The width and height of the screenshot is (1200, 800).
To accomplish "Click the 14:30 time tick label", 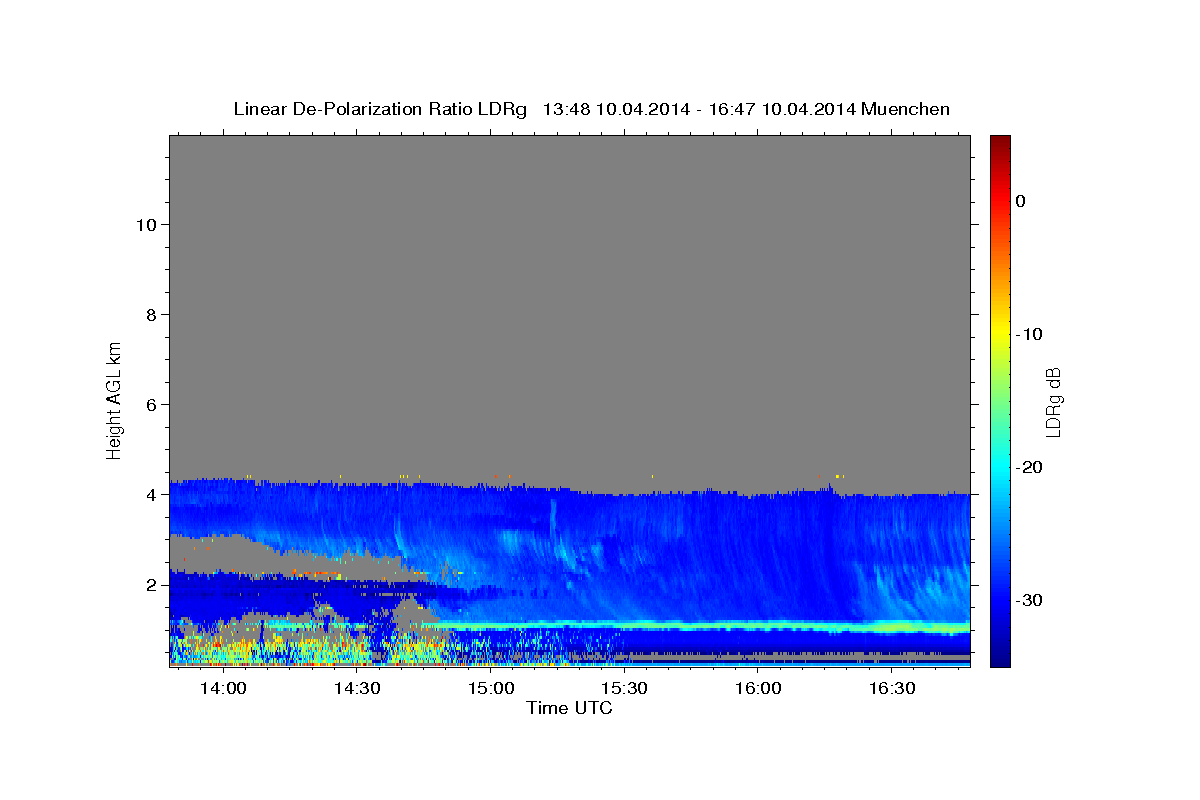I will [357, 689].
